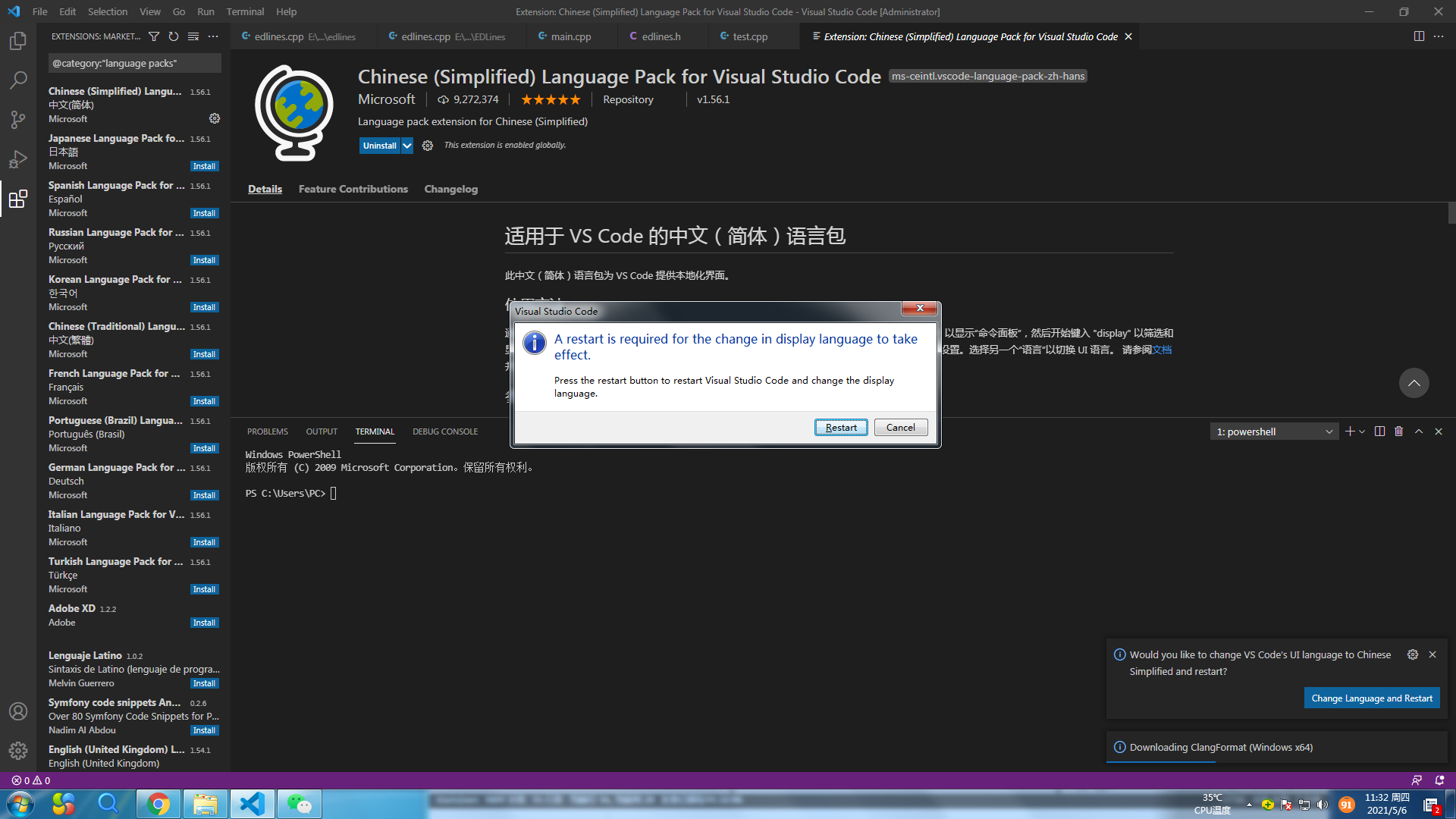
Task: Expand the new terminal launch profile arrow
Action: [x=1362, y=431]
